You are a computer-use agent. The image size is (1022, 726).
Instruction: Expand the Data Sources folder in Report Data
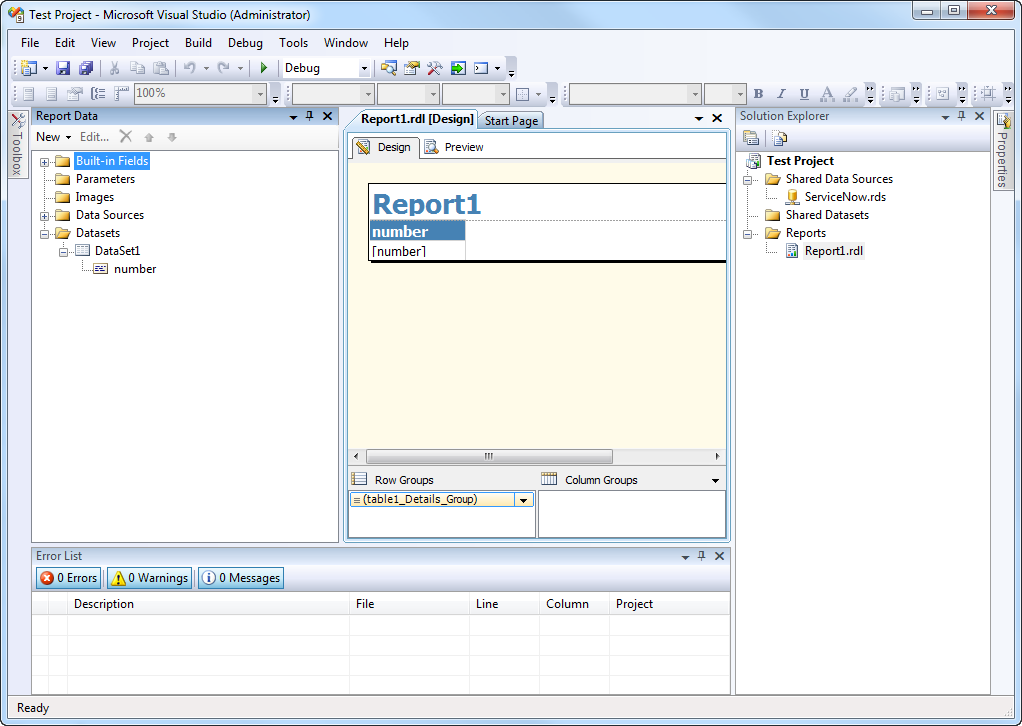click(44, 216)
